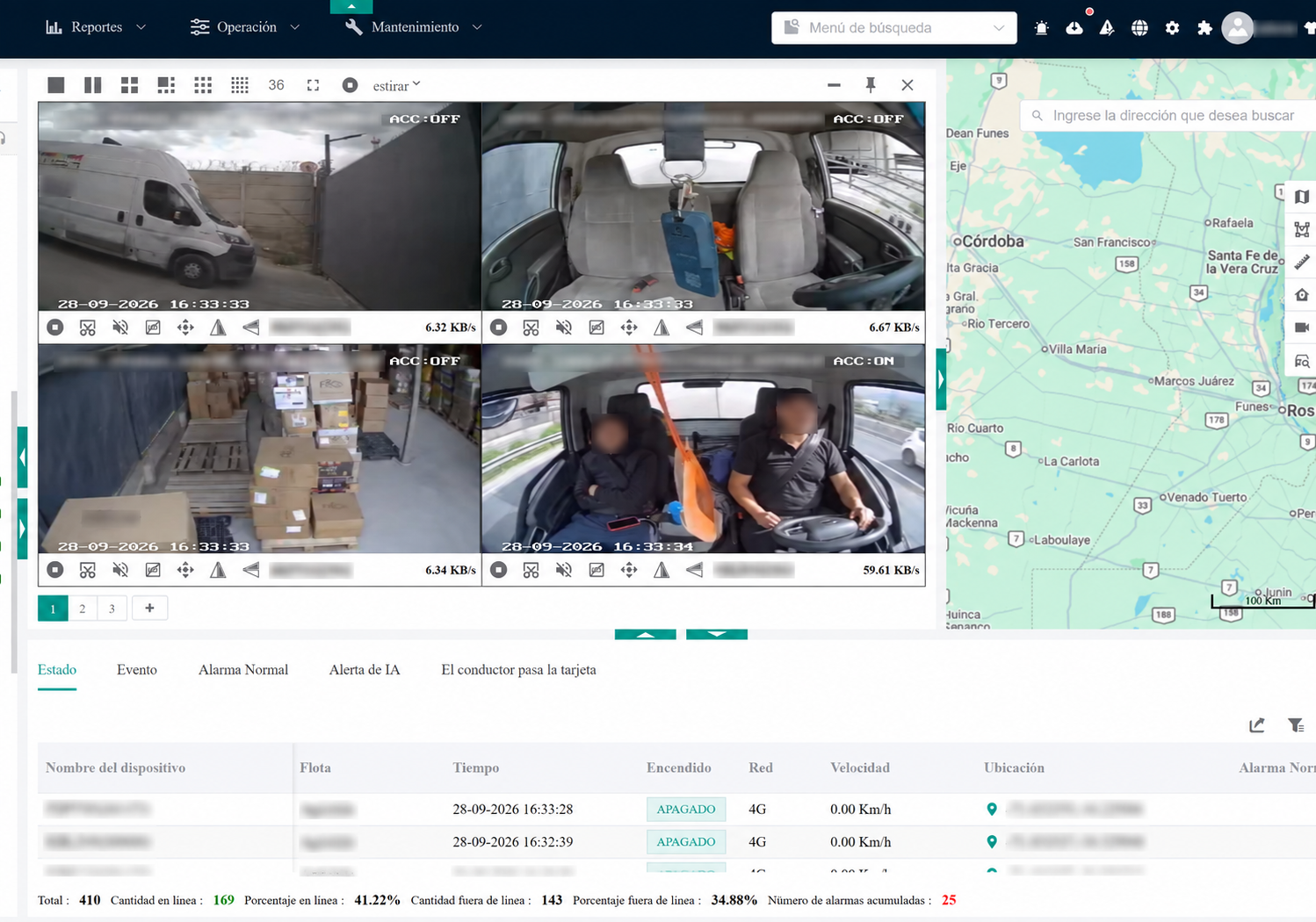Open fullscreen video mode
1316x922 pixels.
[313, 85]
